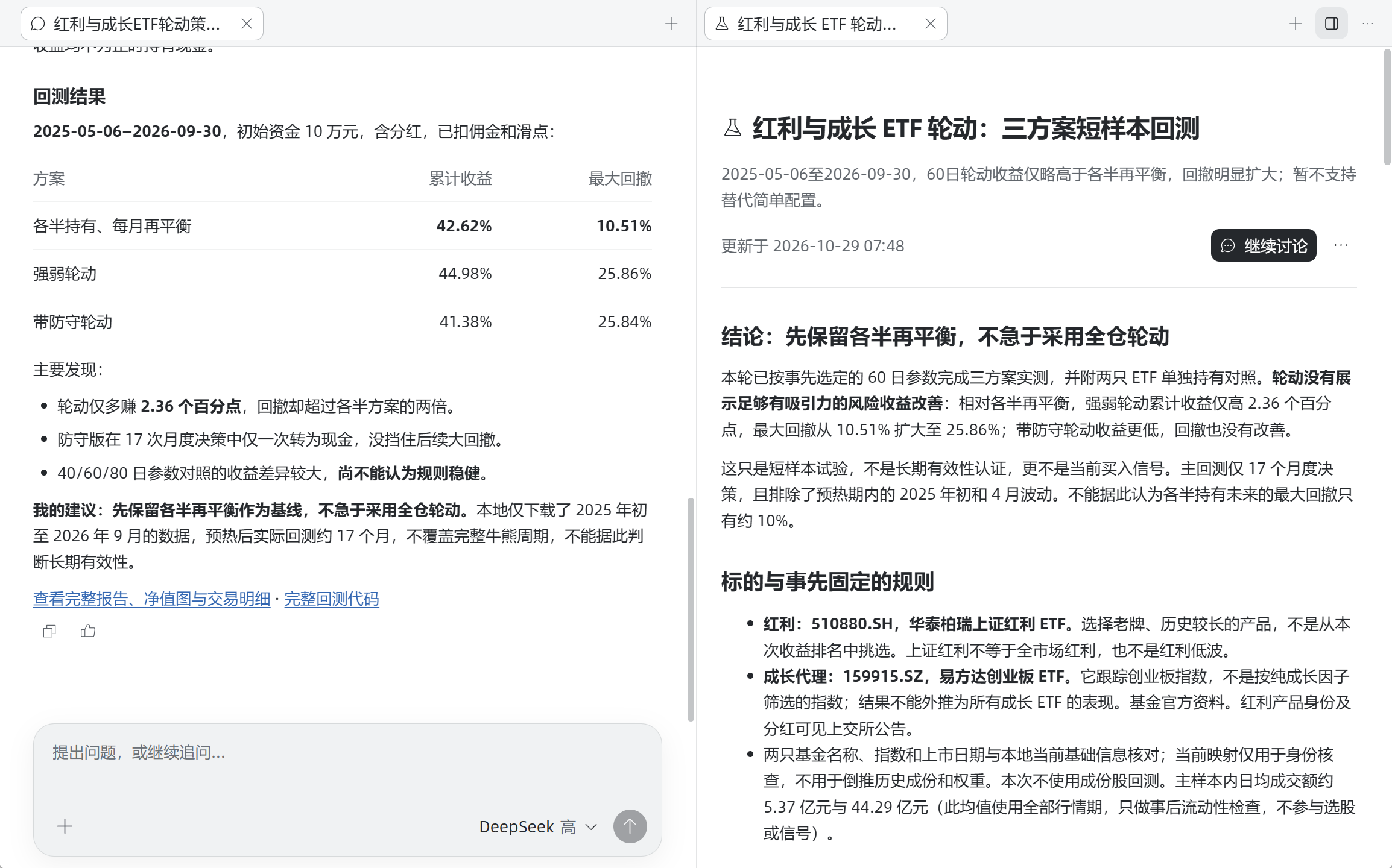Click the 回测结果 heading
Screen dimensions: 1392x868
69,96
